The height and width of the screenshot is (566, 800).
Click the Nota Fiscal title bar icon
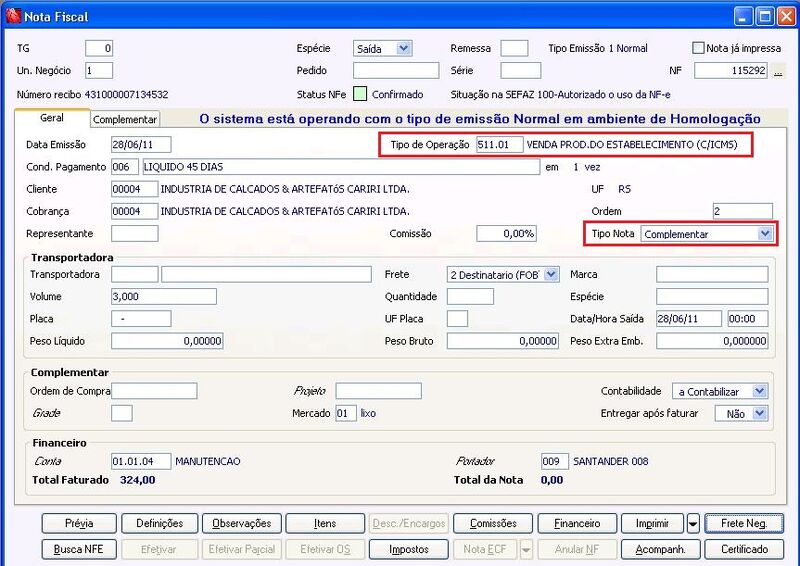(x=13, y=16)
